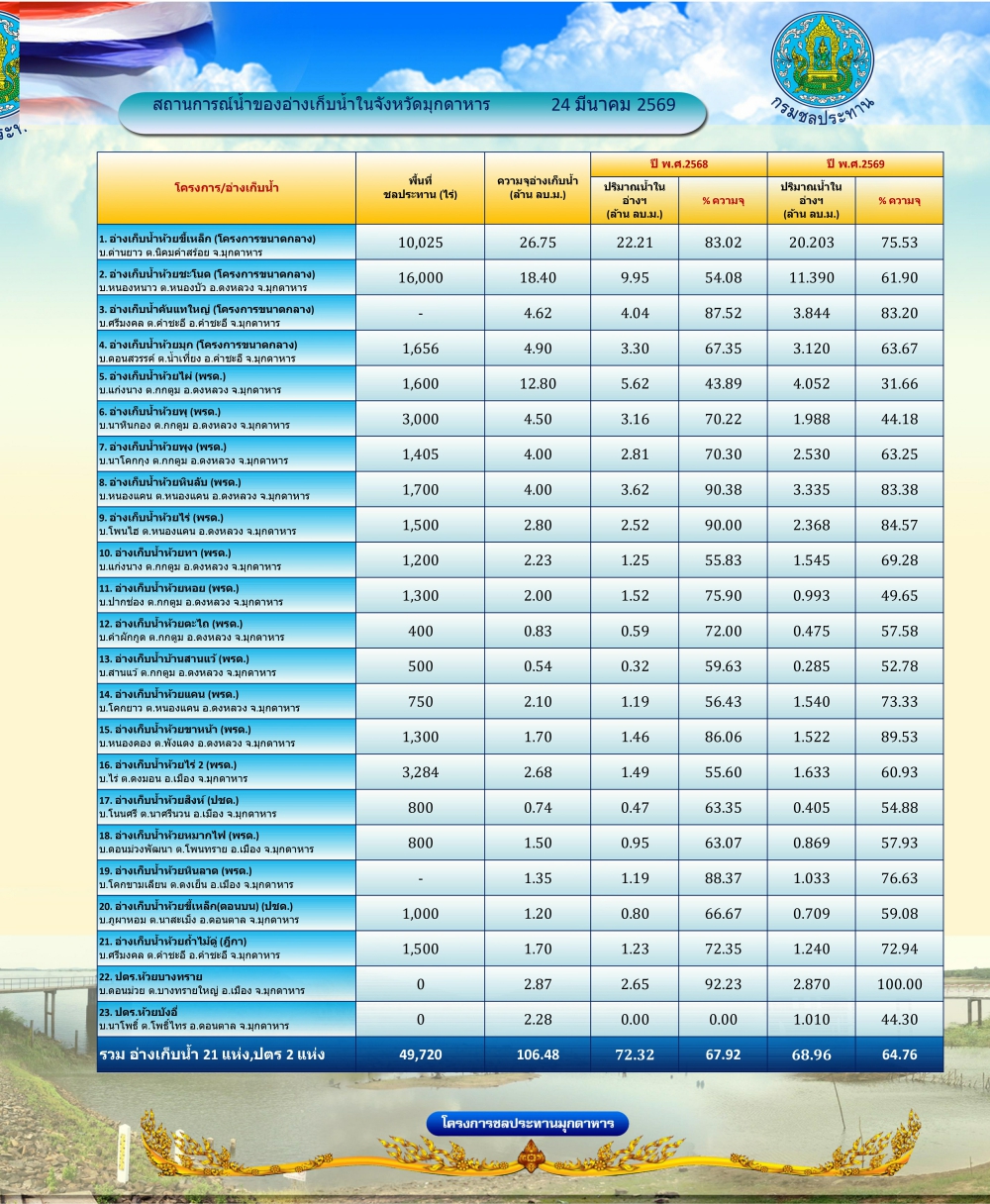The height and width of the screenshot is (1204, 990).
Task: Select row 22 ปตร.ห้วยบางทราย
Action: tap(226, 984)
